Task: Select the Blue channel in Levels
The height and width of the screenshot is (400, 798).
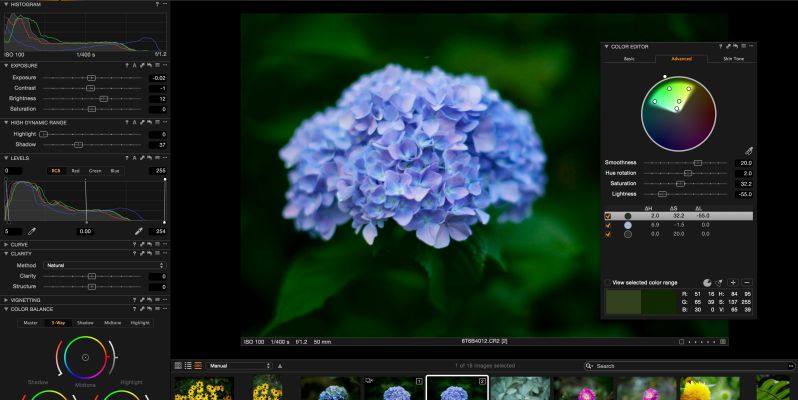Action: click(115, 171)
